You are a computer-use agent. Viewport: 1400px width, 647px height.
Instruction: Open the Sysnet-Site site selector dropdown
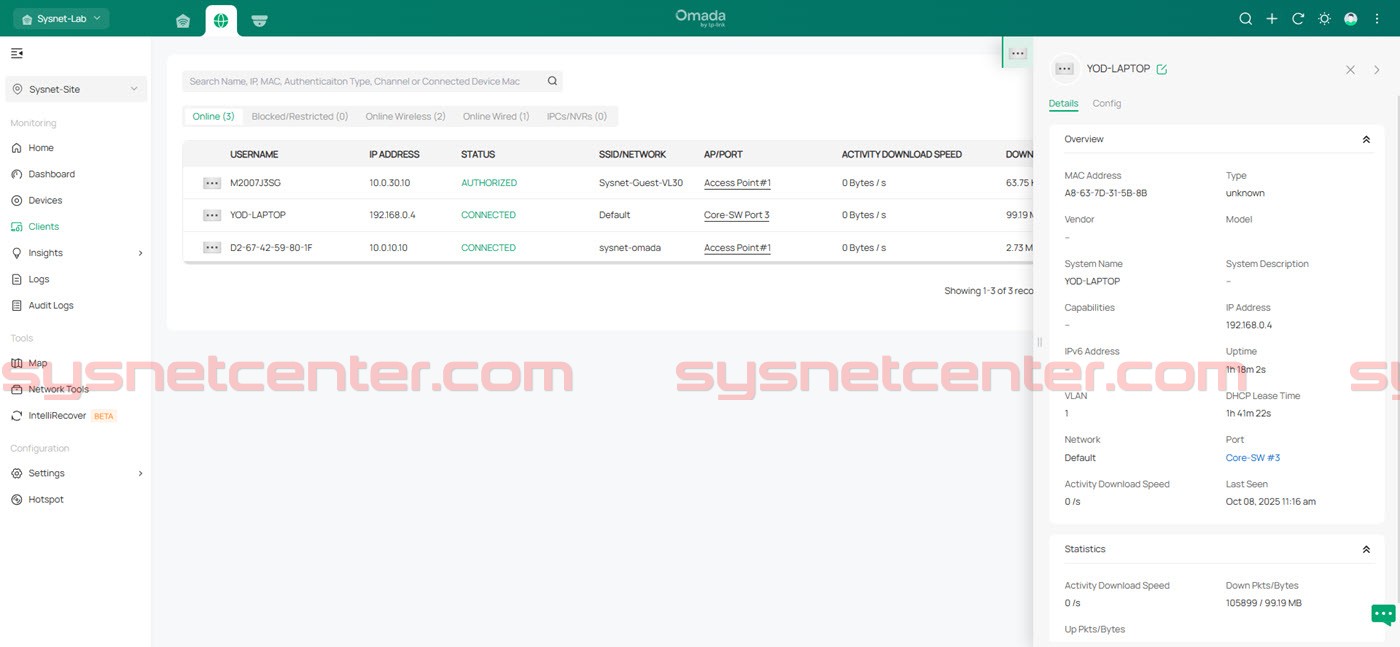click(x=76, y=89)
